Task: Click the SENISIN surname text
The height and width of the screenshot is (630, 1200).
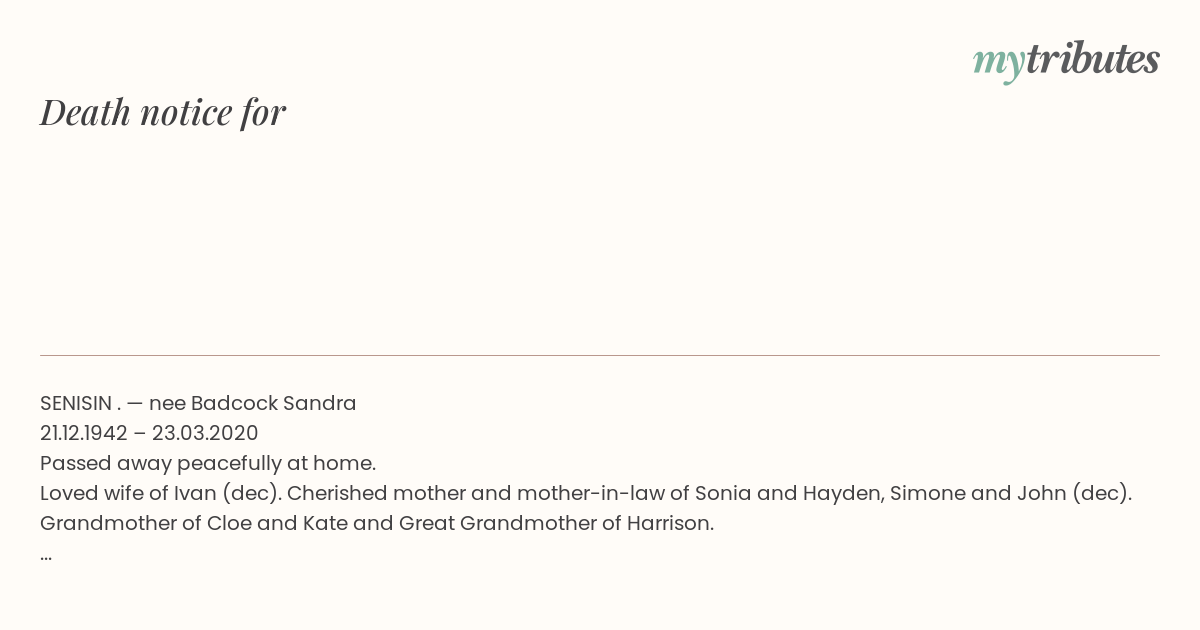Action: (76, 404)
